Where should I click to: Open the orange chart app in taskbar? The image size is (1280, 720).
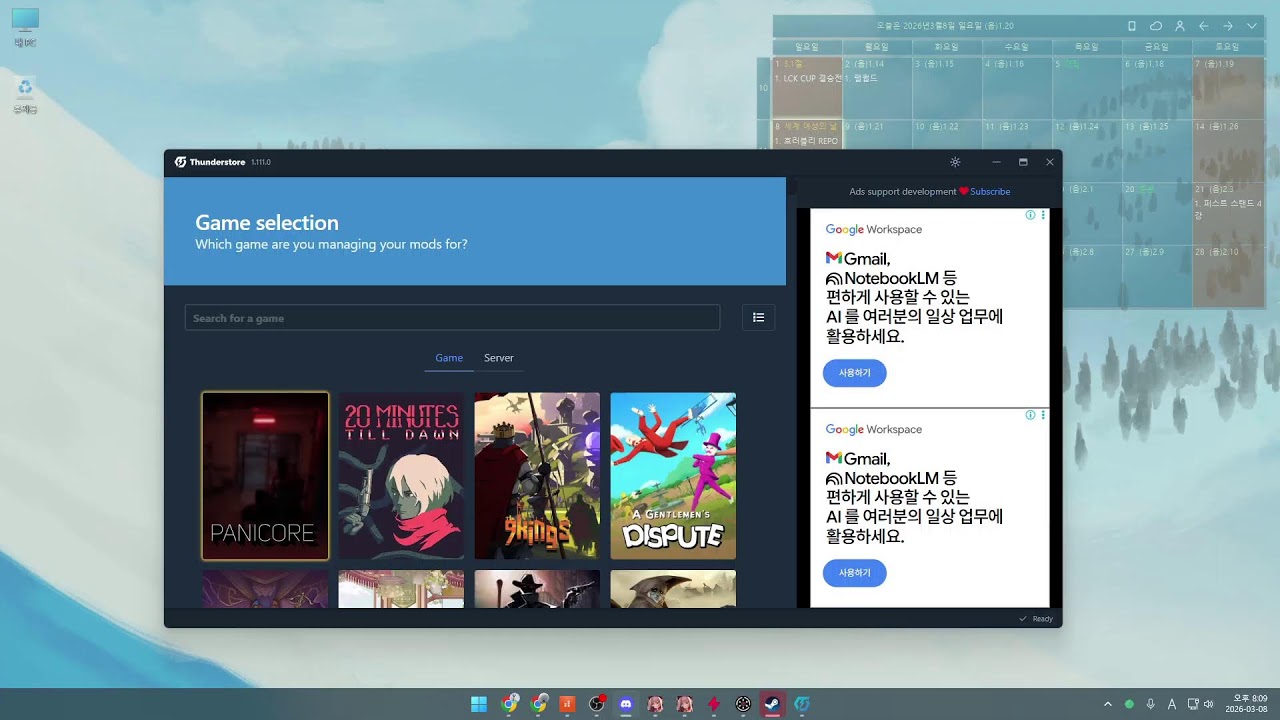coord(567,704)
